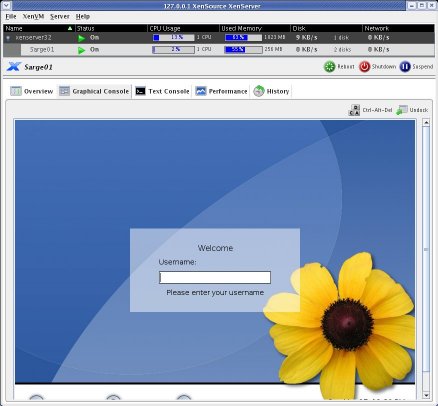Send Ctrl-Alt-Del to the VM
Screen dimensions: 438x406
370,110
